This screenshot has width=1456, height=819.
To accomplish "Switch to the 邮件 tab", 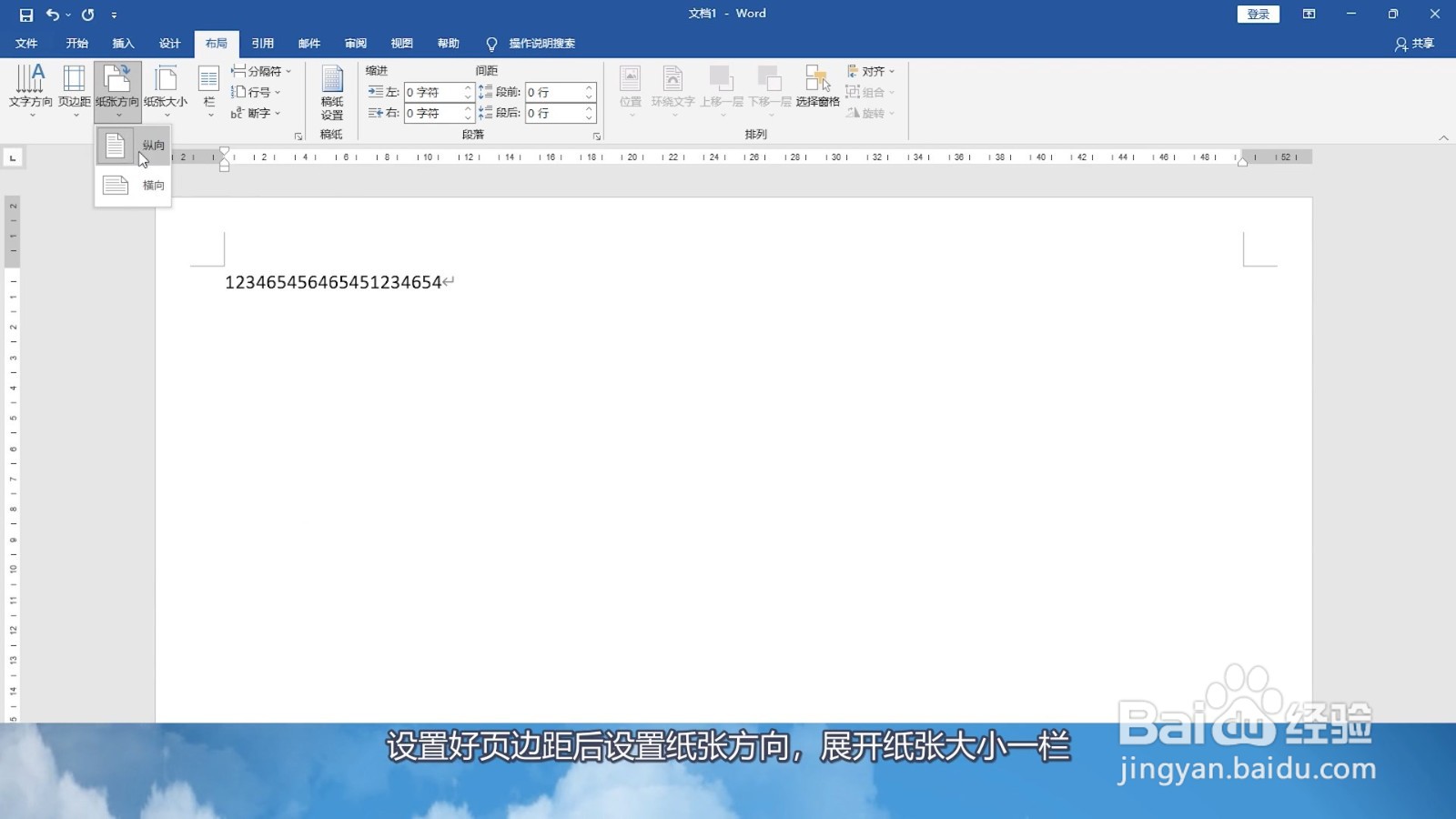I will pos(309,44).
